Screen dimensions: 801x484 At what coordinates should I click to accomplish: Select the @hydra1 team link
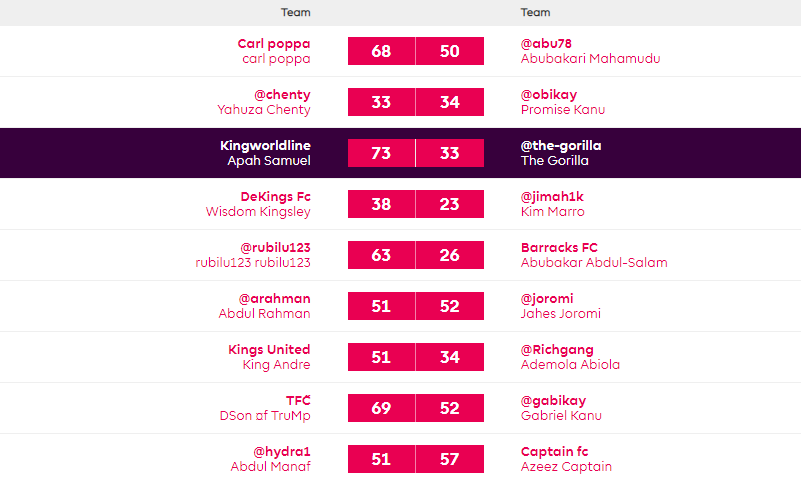click(281, 452)
